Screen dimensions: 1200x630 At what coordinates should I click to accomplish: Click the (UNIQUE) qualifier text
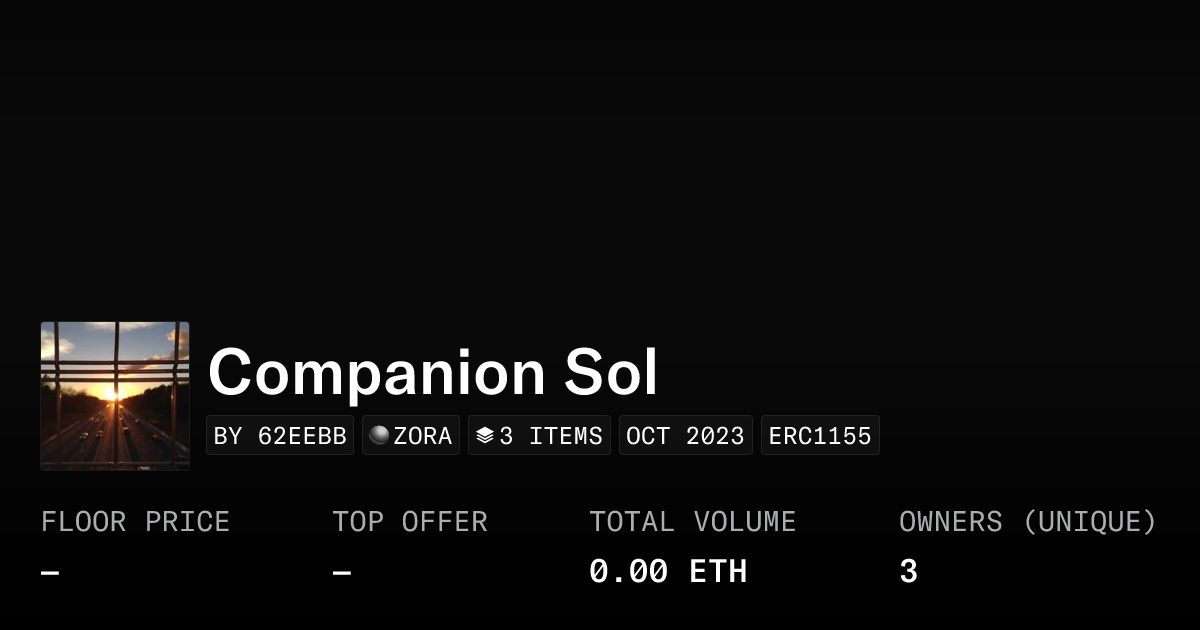1089,522
